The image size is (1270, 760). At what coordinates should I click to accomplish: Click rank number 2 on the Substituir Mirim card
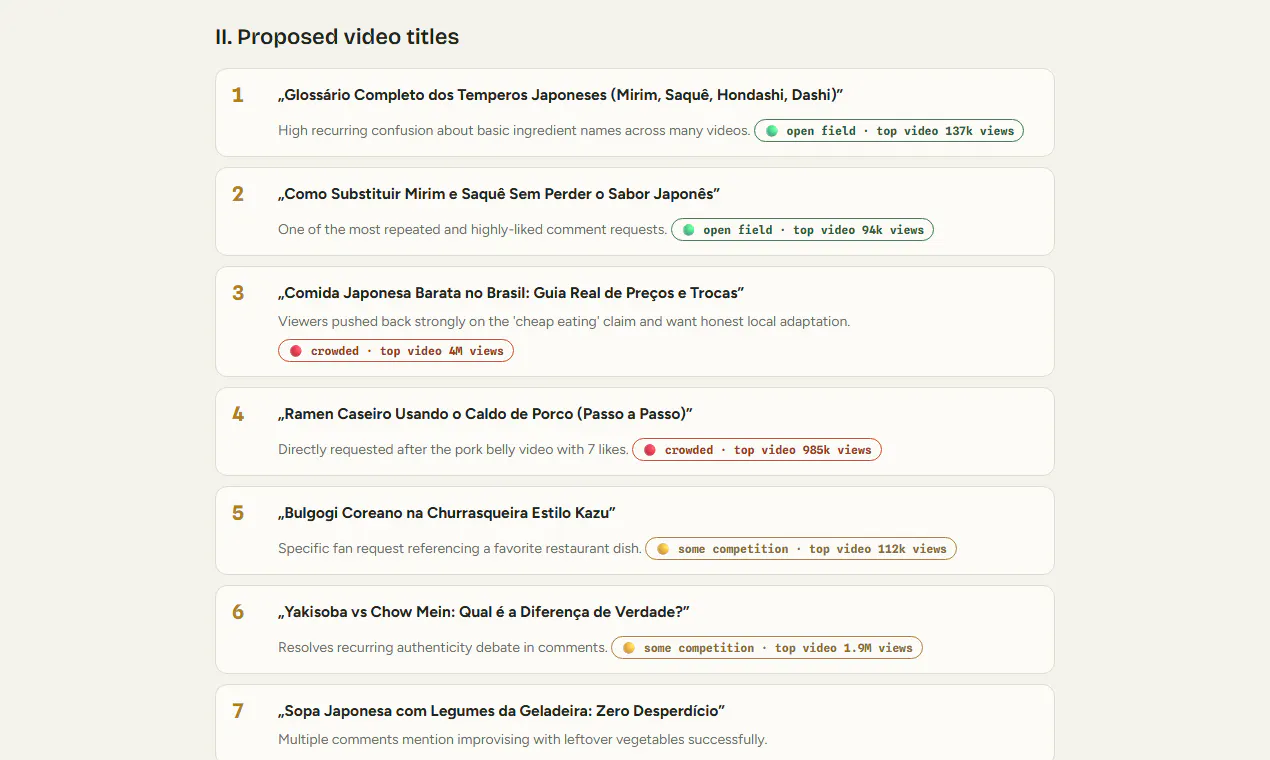click(x=238, y=194)
